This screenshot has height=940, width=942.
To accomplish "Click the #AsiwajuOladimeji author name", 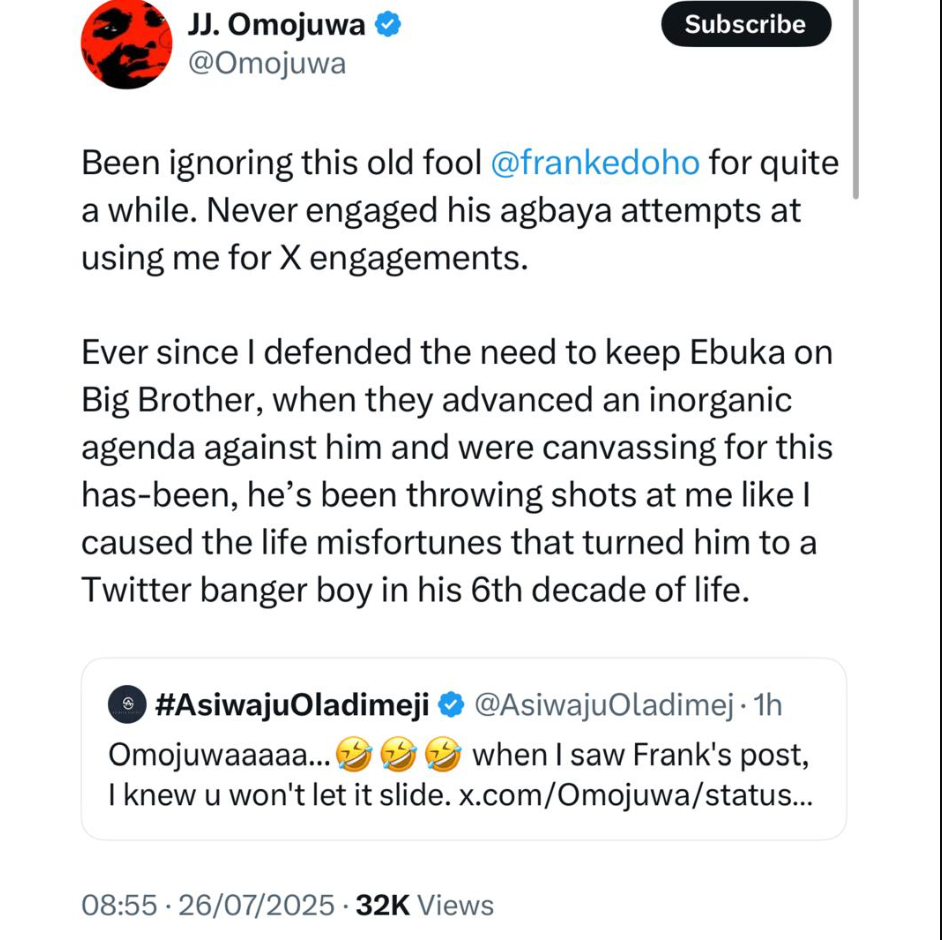I will (293, 705).
